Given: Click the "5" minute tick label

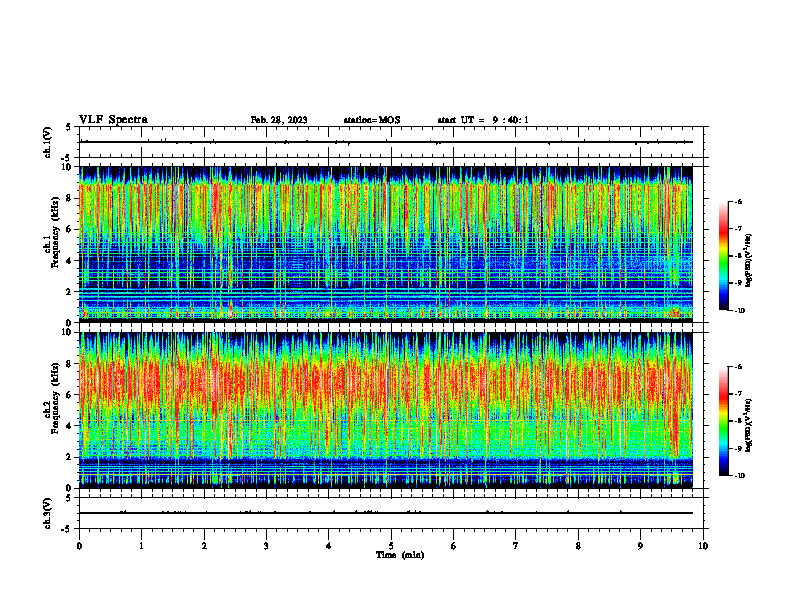Looking at the screenshot, I should tap(391, 546).
